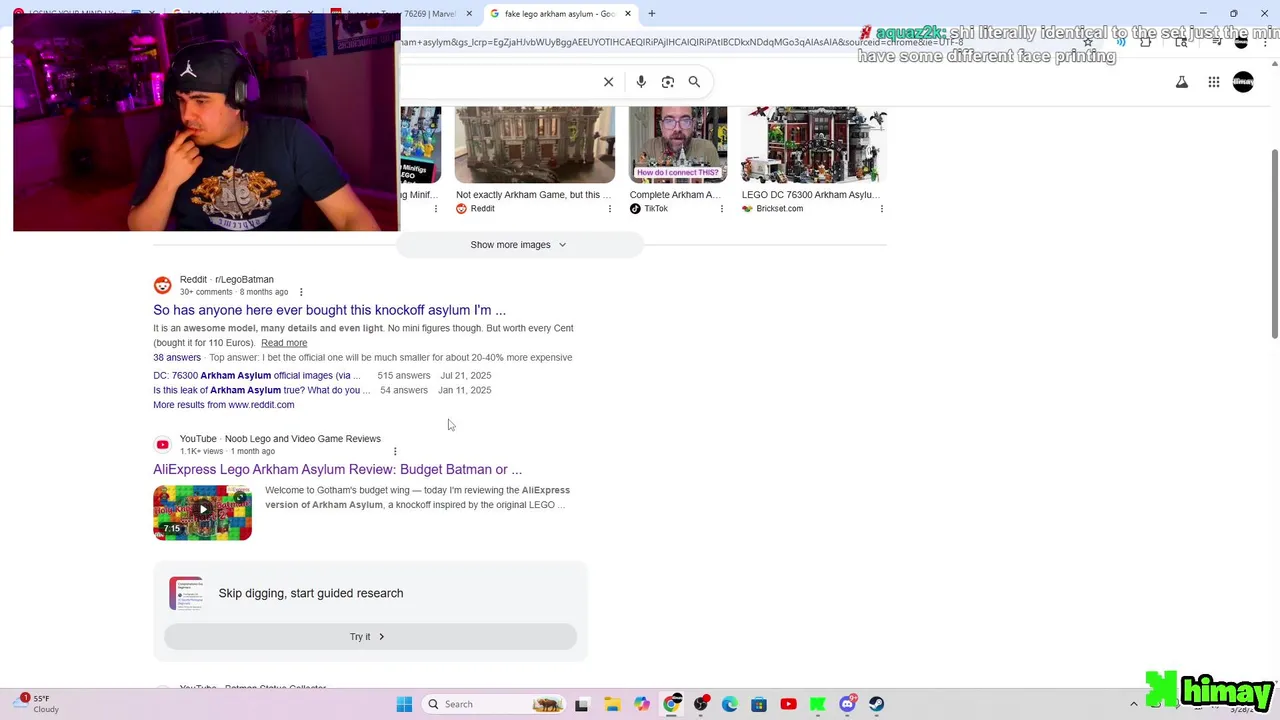Open the weather widget showing 55°F

coord(38,704)
